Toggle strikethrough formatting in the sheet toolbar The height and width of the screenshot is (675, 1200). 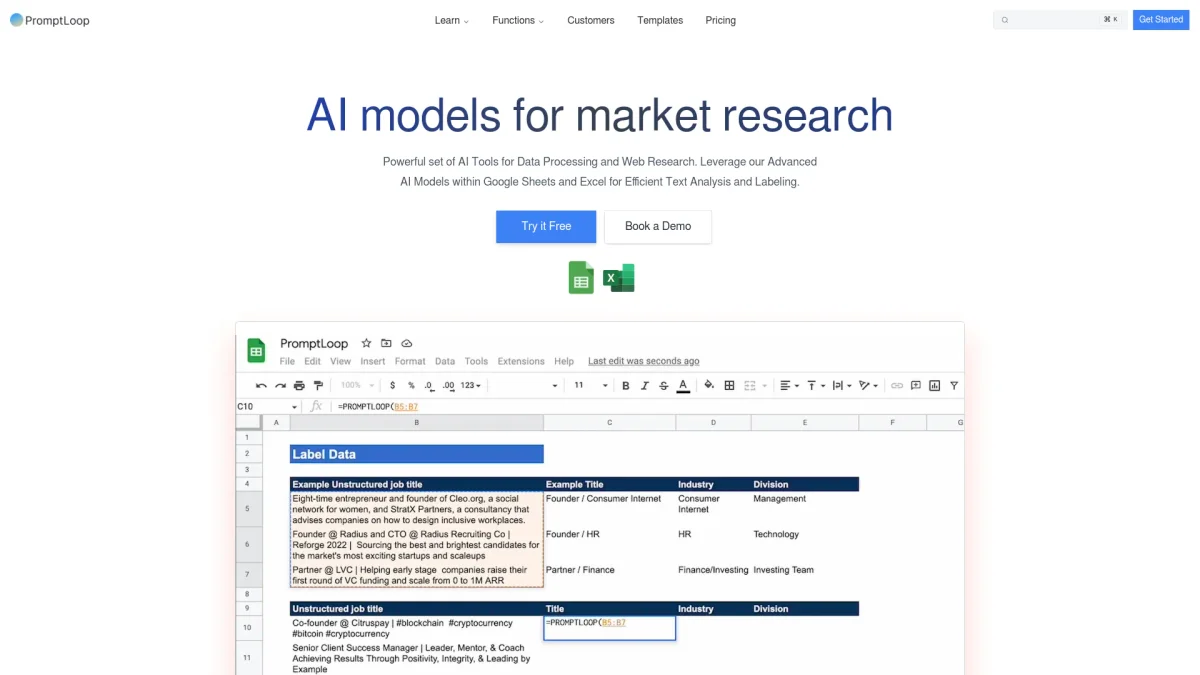664,385
